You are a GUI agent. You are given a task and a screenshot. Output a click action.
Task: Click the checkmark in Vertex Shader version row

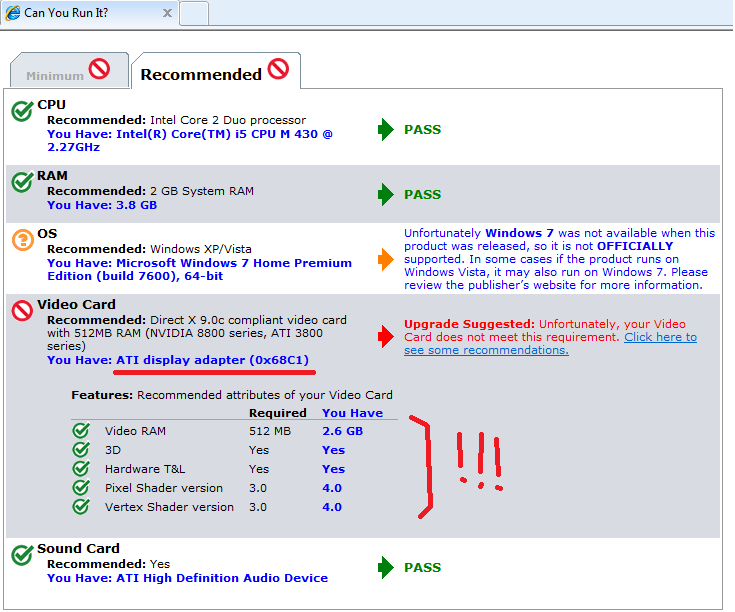click(81, 507)
